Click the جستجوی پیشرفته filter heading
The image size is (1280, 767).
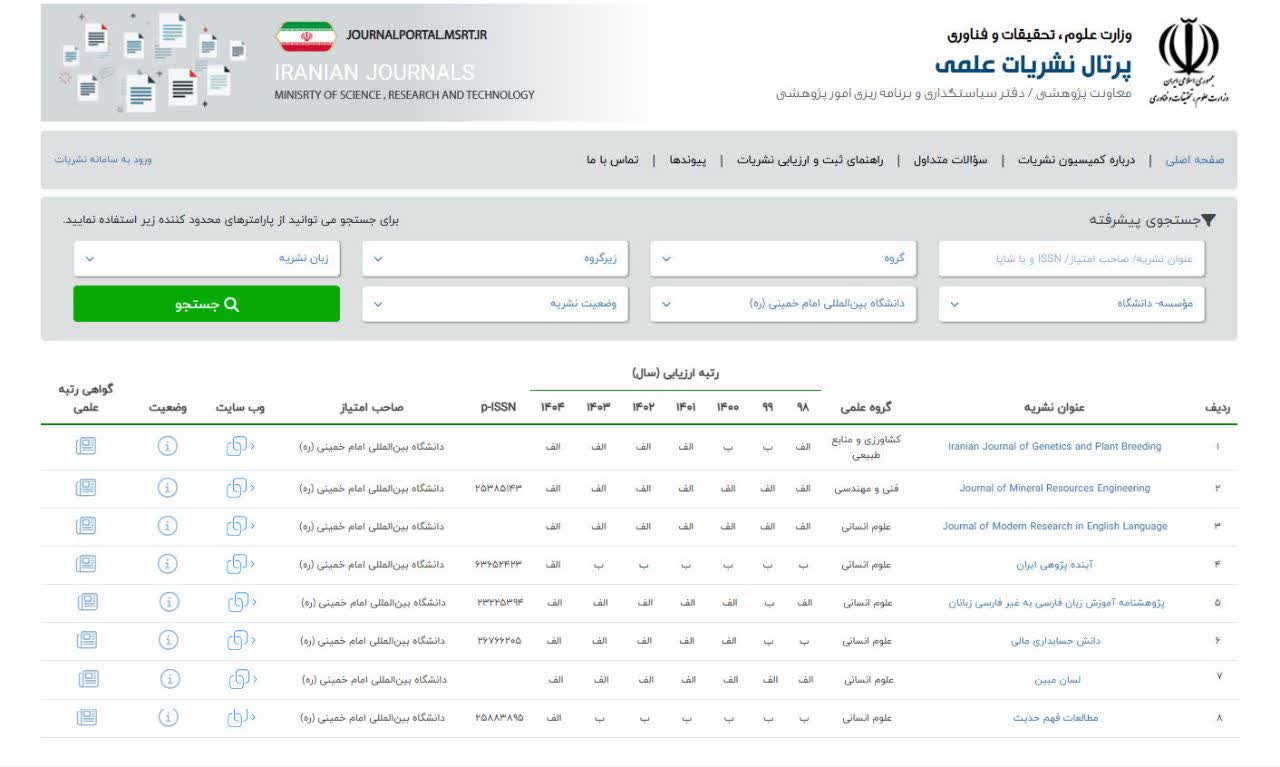[x=1152, y=220]
